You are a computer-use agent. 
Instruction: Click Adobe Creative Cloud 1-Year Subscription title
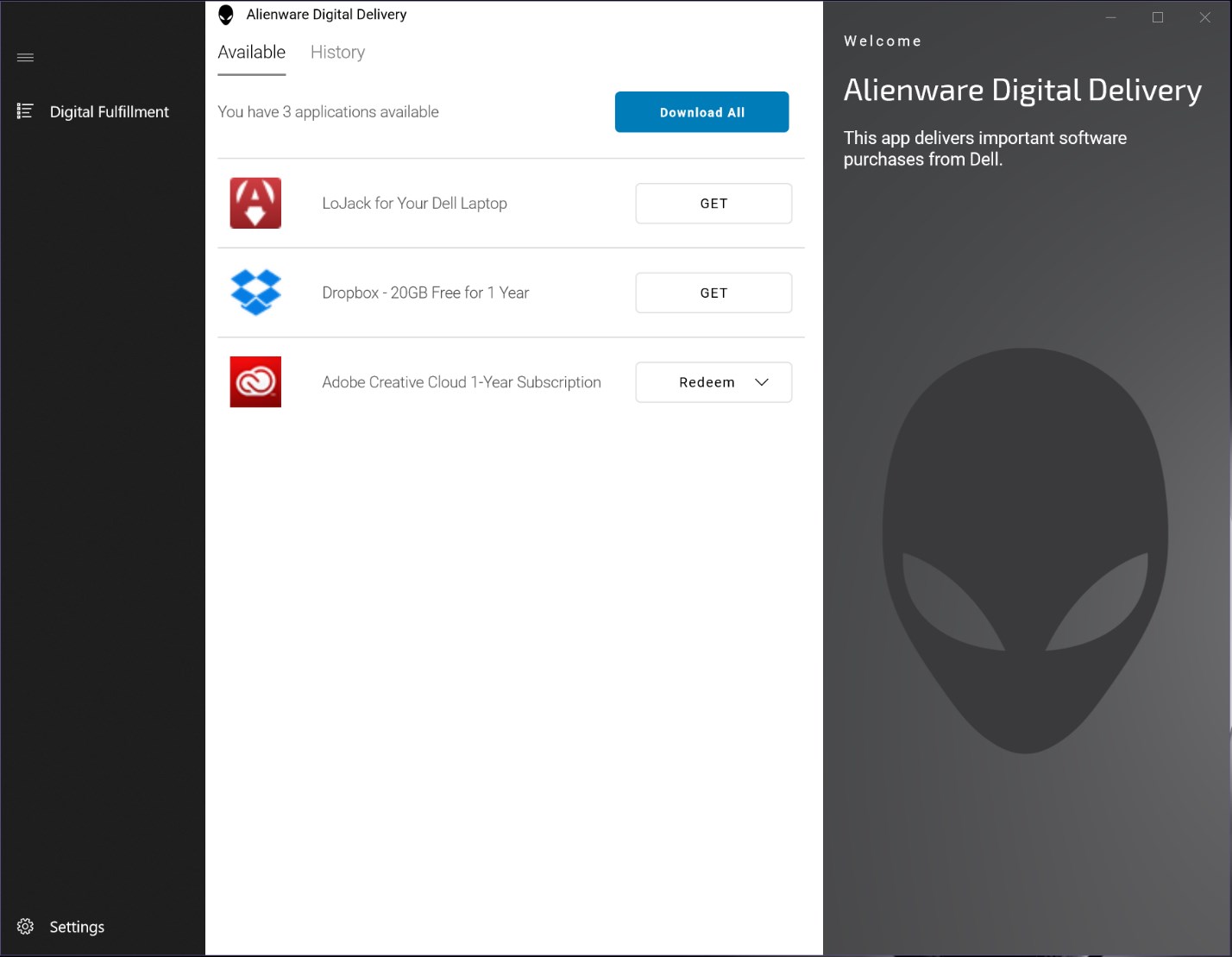[x=462, y=382]
